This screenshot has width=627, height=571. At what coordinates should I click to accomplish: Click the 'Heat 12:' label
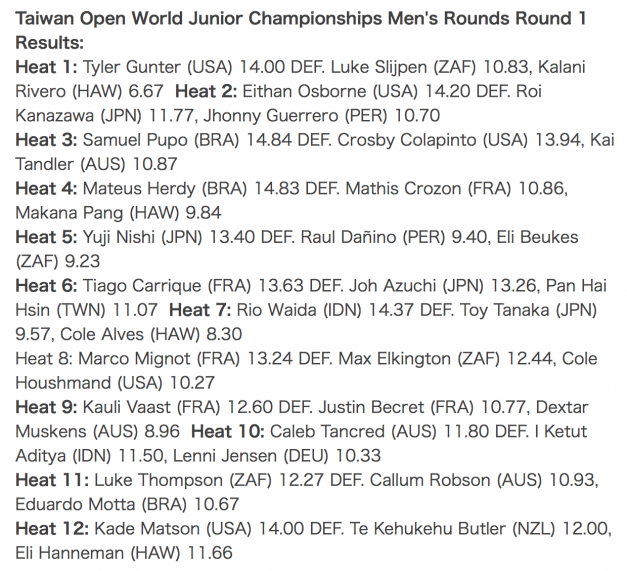[52, 529]
